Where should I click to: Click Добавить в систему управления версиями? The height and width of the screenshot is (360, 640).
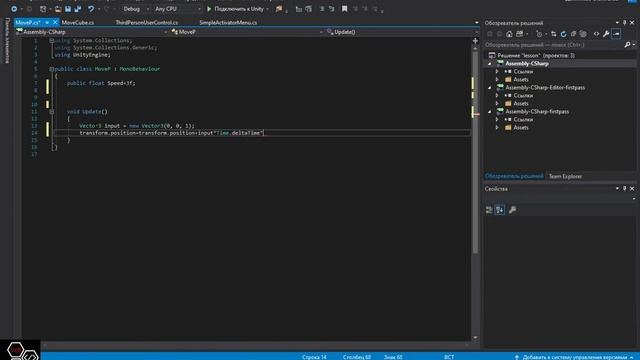coord(574,357)
